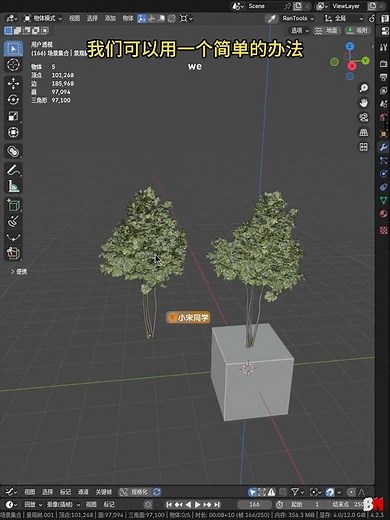Open the 物体 menu in viewport header
Image resolution: width=390 pixels, height=520 pixels.
tap(128, 18)
